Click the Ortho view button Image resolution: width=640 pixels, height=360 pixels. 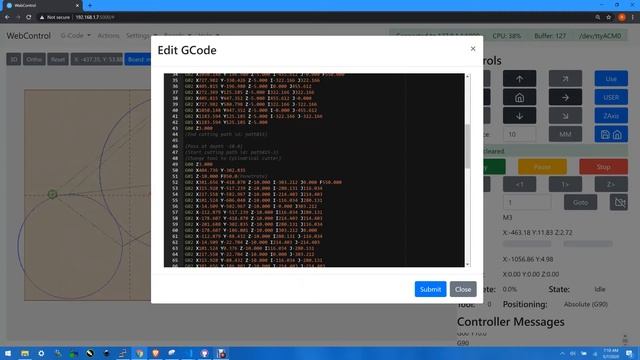pos(34,59)
